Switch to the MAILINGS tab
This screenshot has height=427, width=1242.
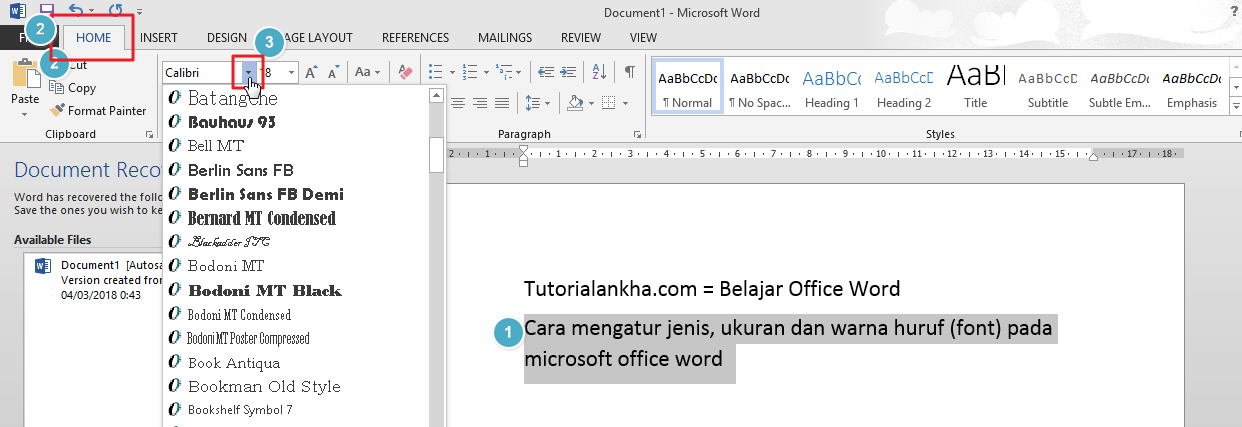coord(505,38)
